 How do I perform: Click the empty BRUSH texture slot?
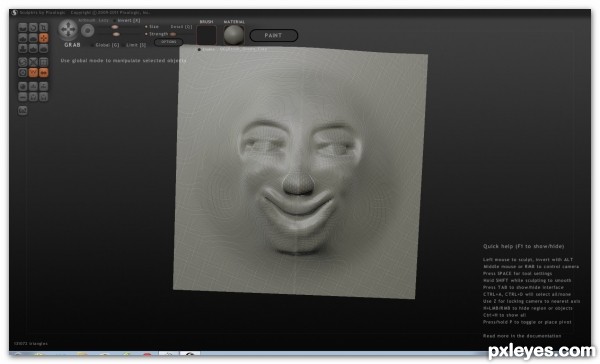pyautogui.click(x=207, y=35)
